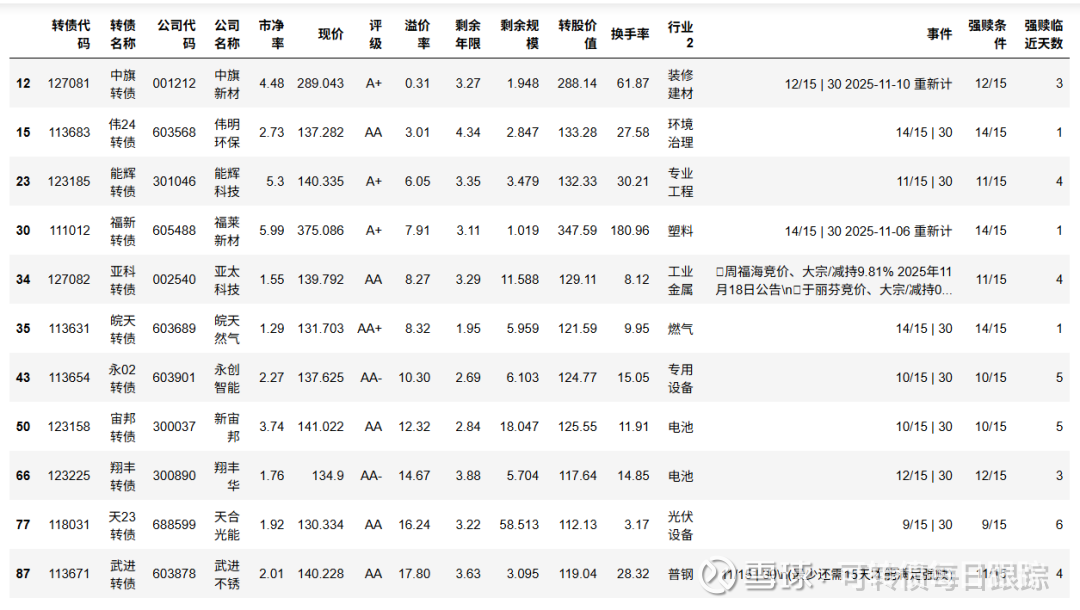1080x610 pixels.
Task: Click the 转债代码 column header
Action: click(x=71, y=34)
